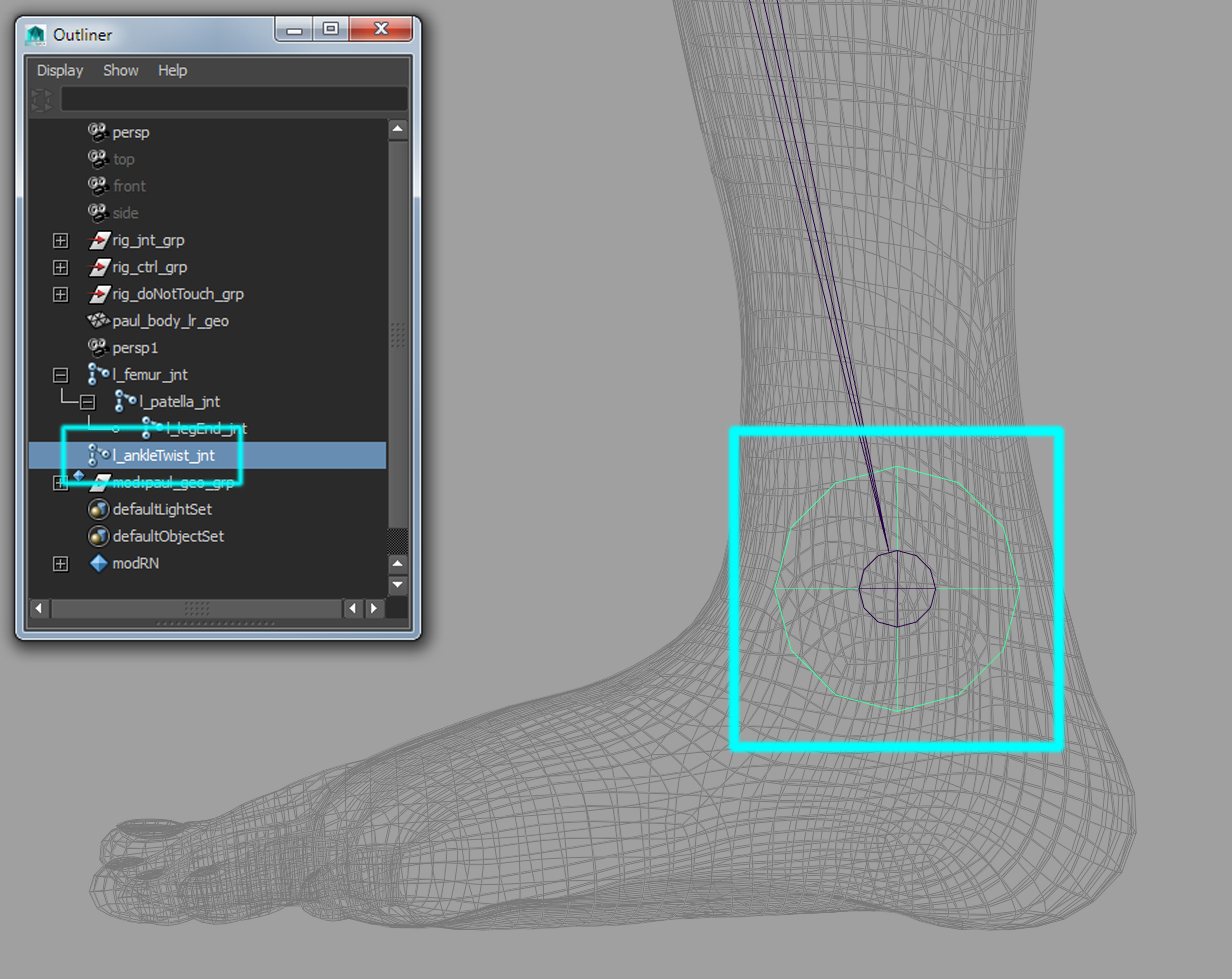The width and height of the screenshot is (1232, 979).
Task: Click the horizontal scrollbar left arrow at far left
Action: [39, 608]
